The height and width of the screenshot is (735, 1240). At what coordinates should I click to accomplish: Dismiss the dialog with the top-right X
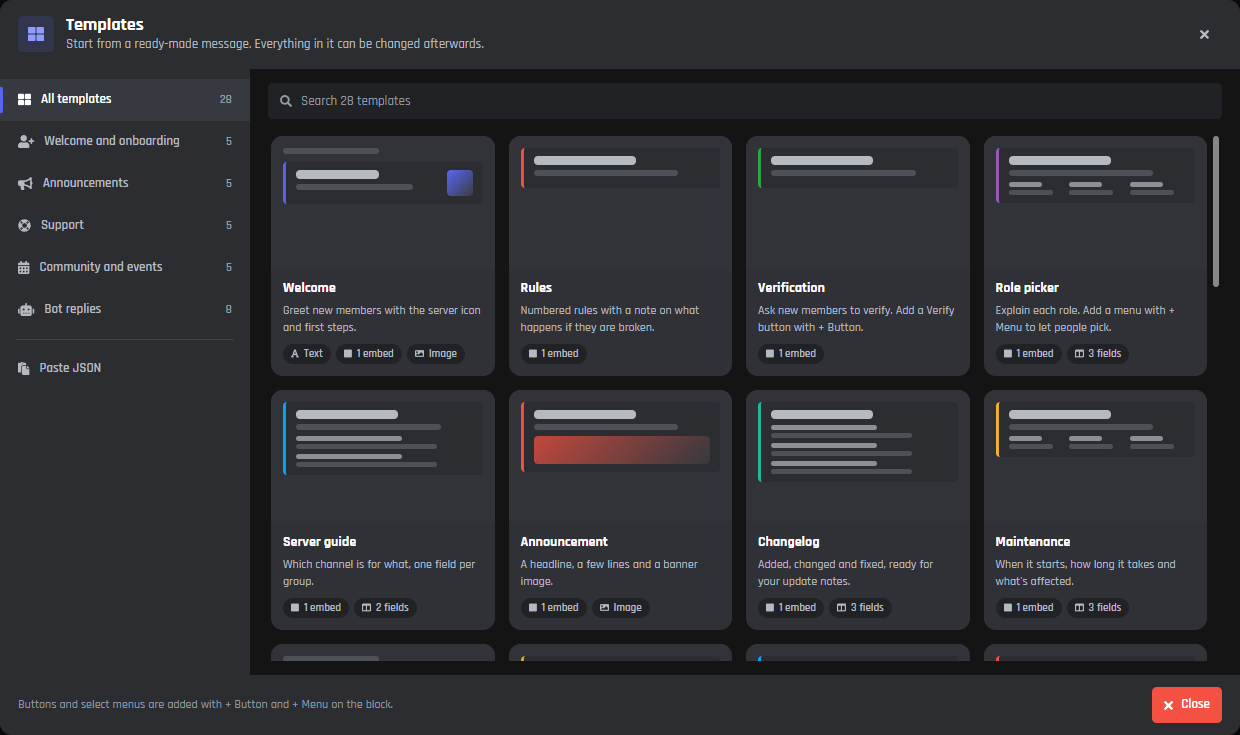(x=1204, y=34)
